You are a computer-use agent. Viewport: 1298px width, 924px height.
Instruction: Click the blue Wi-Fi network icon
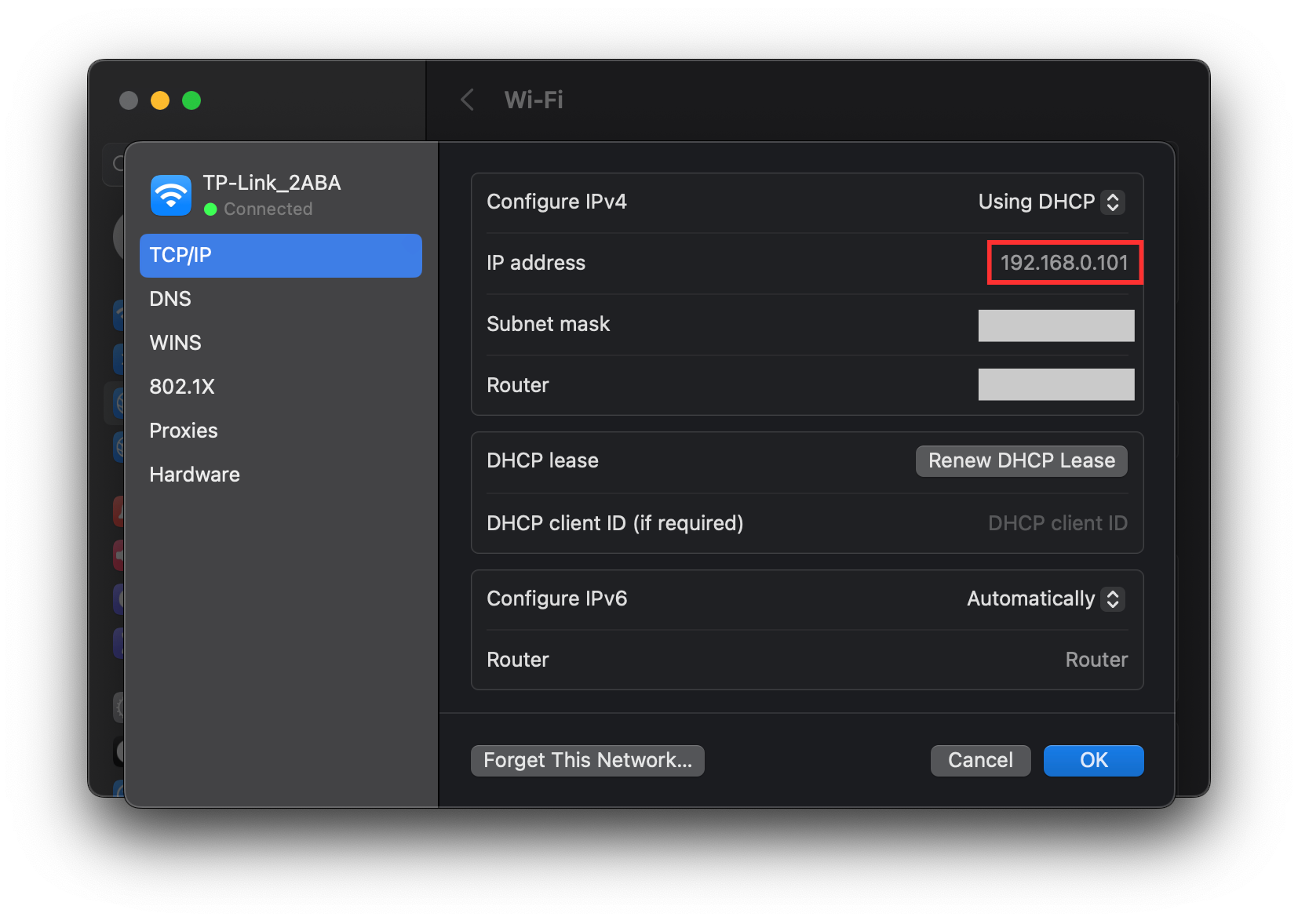171,195
